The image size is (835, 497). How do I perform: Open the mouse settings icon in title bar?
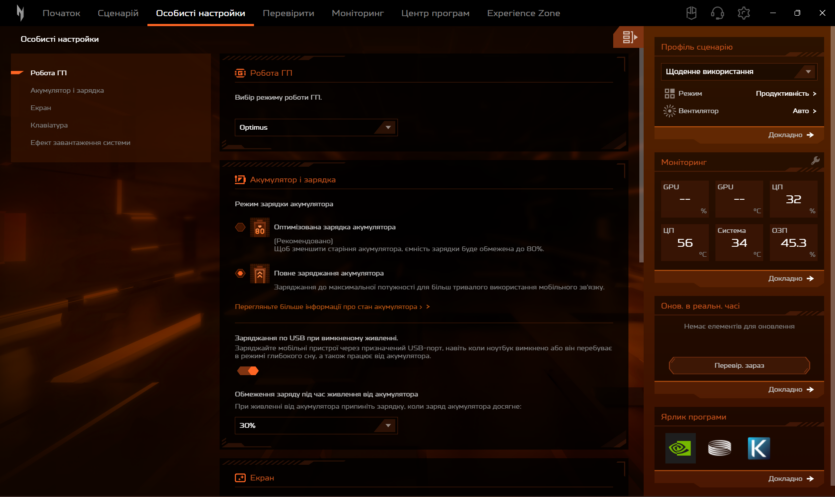pyautogui.click(x=691, y=13)
